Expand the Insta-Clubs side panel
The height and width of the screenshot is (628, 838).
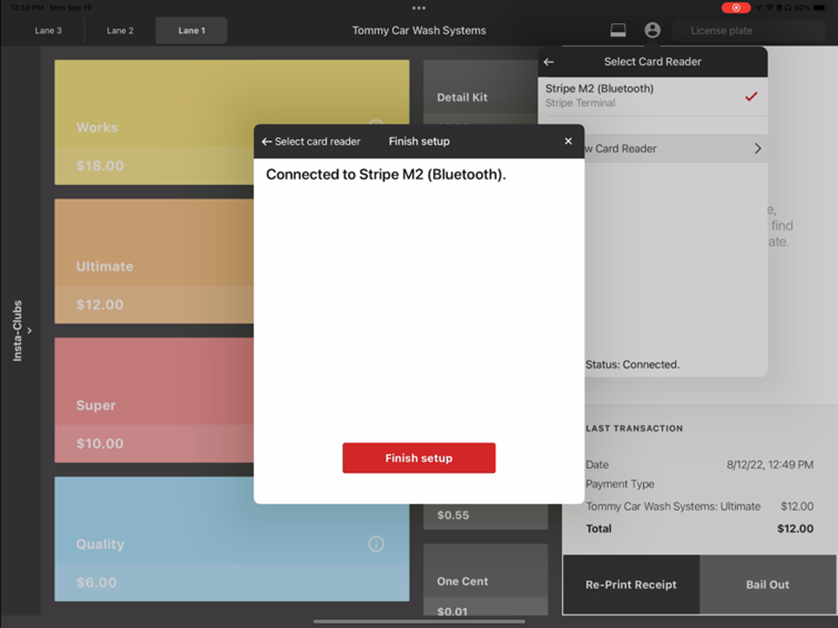click(x=17, y=330)
